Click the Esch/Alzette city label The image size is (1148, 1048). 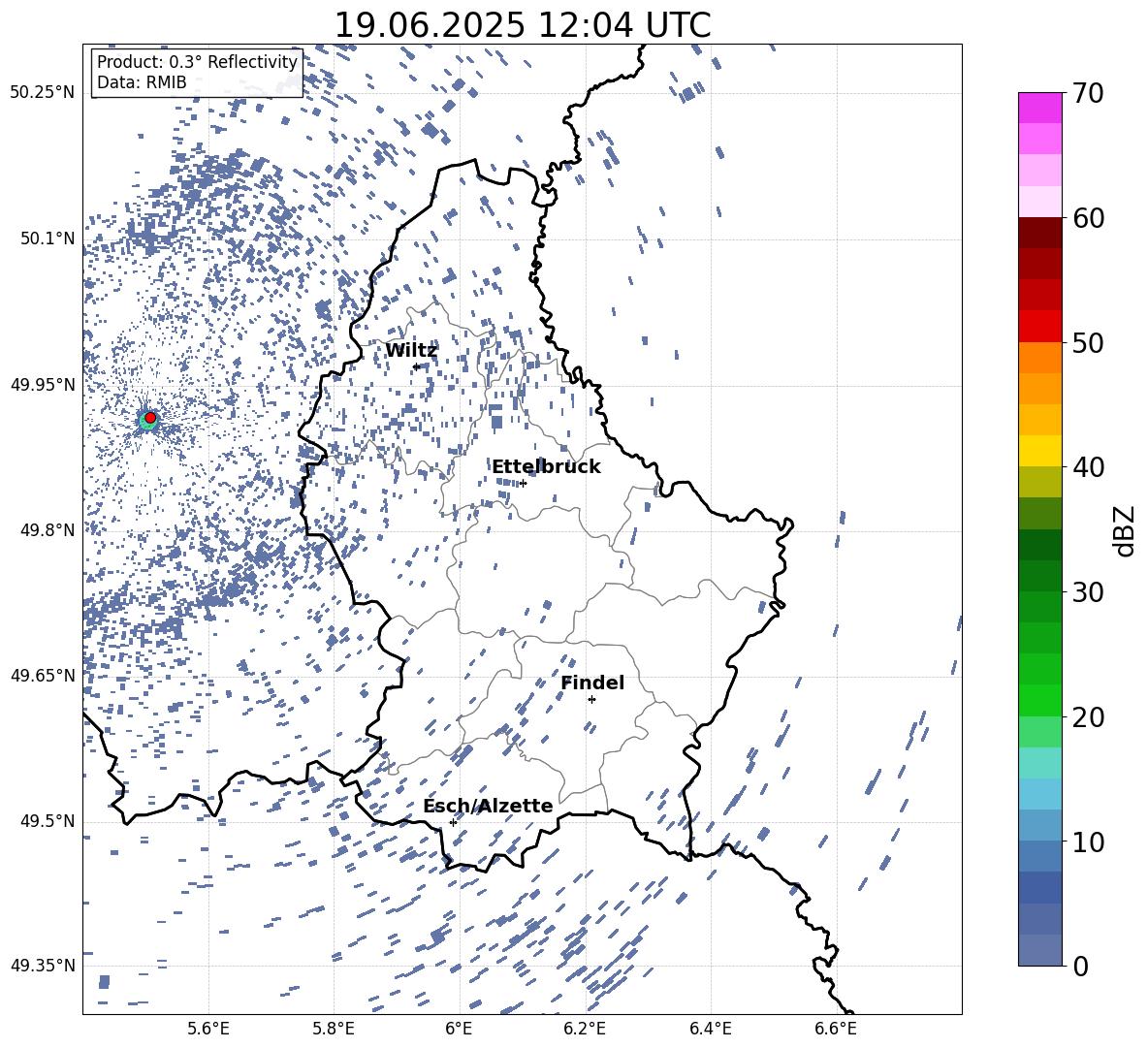488,806
